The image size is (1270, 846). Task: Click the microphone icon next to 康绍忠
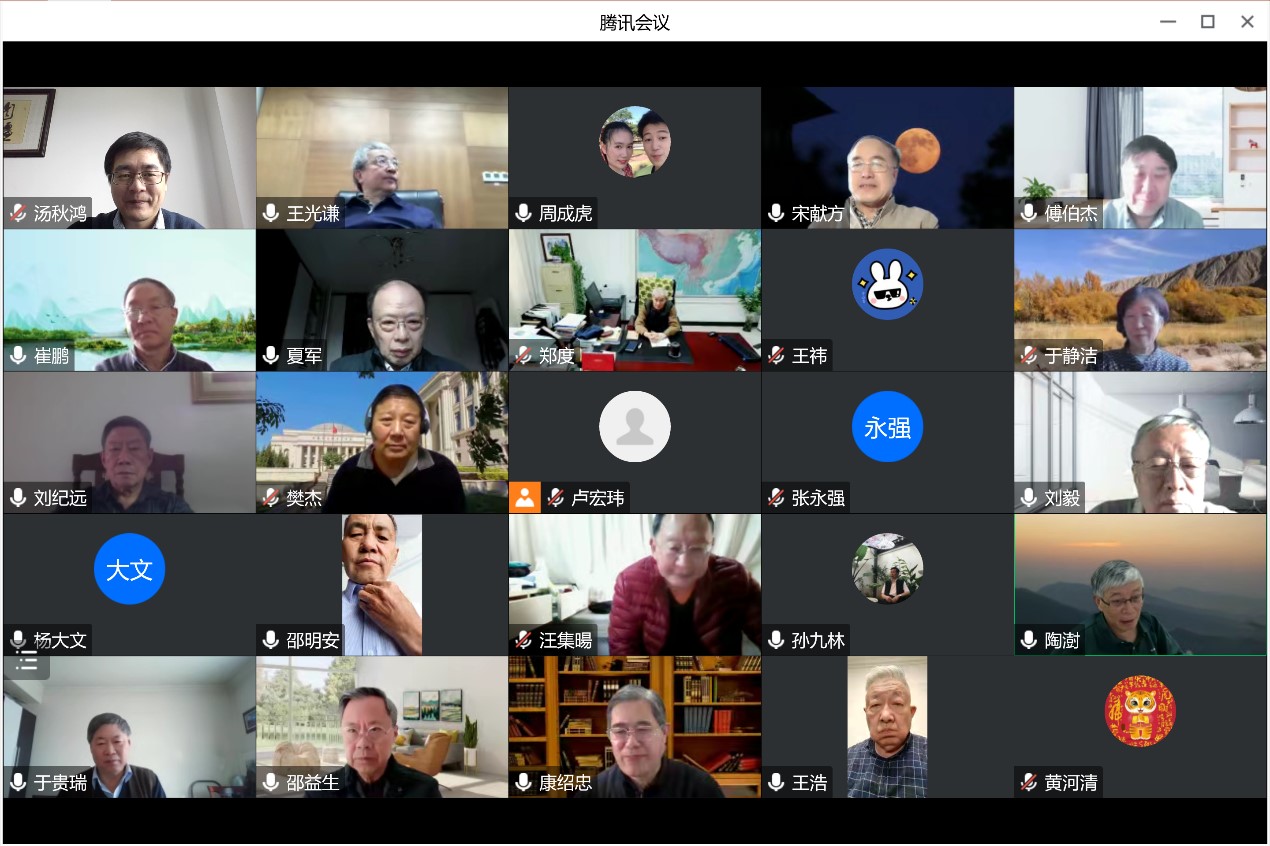[523, 782]
